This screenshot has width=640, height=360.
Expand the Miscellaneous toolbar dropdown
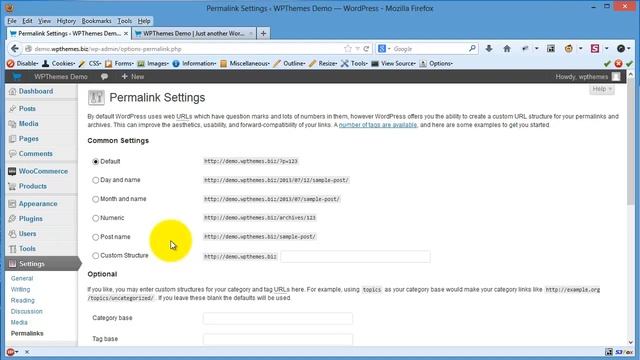coord(245,63)
